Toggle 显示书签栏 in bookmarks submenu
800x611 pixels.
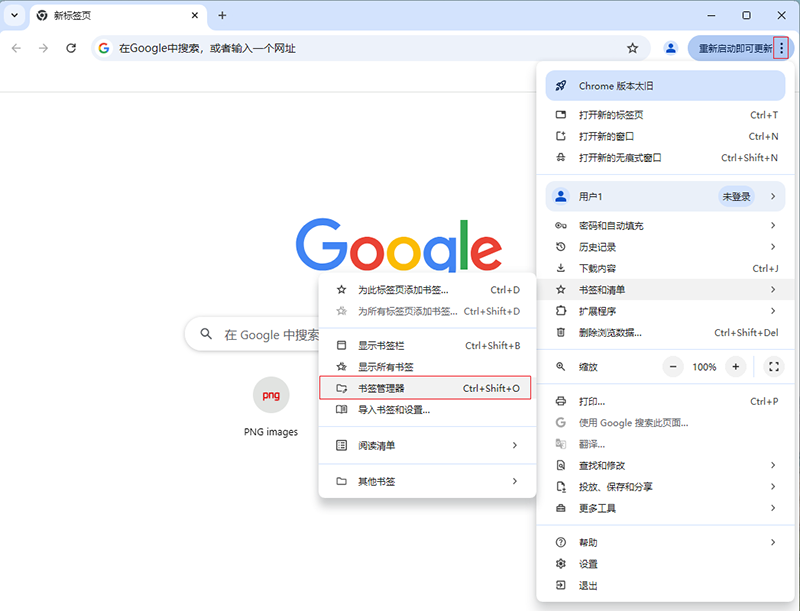click(x=428, y=345)
